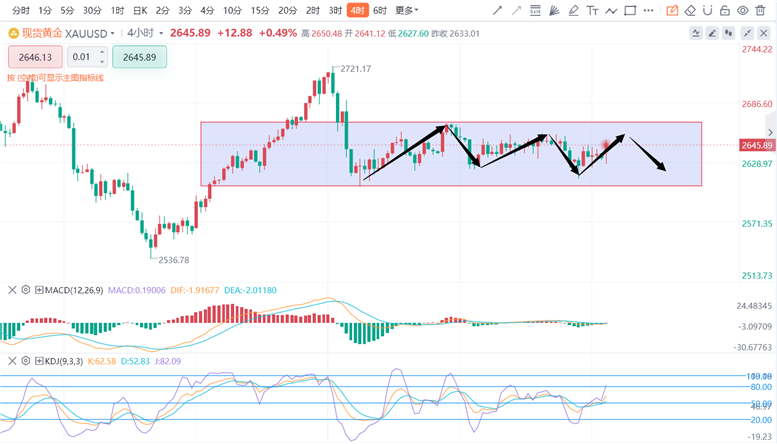Select the text annotation tool

[x=592, y=10]
